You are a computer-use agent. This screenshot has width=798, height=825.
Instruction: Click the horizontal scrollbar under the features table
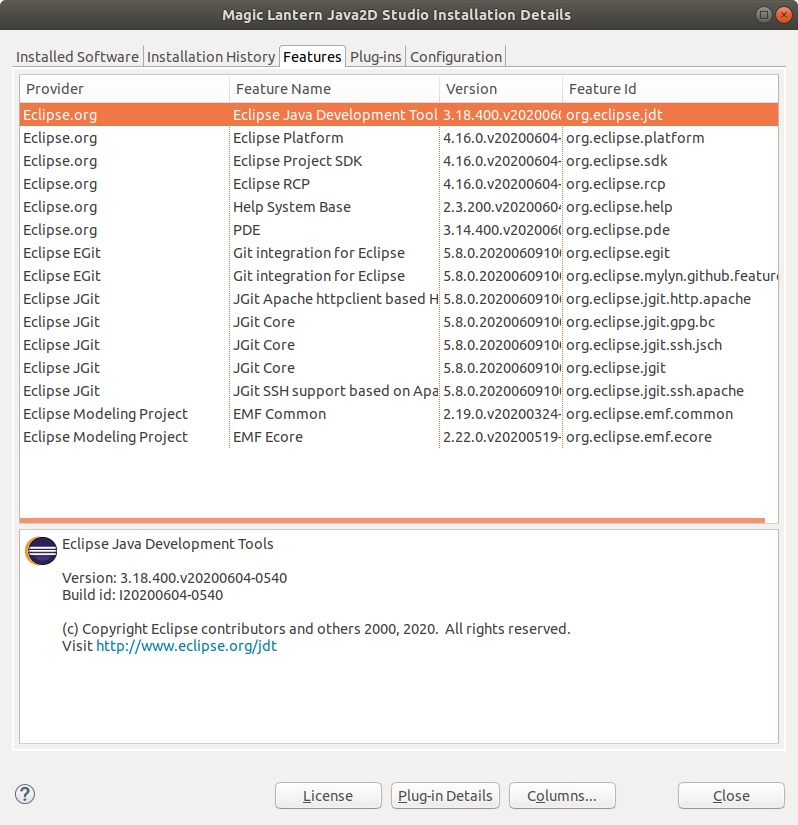click(x=392, y=520)
